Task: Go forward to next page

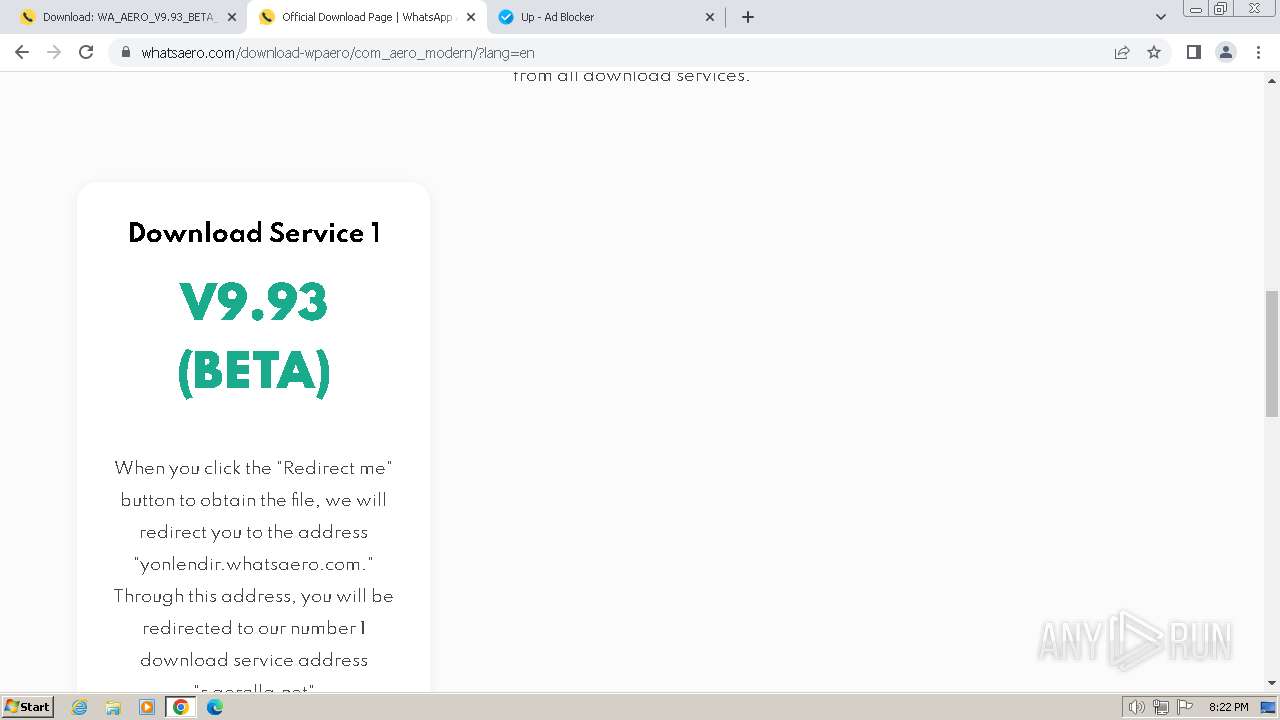Action: pos(54,52)
